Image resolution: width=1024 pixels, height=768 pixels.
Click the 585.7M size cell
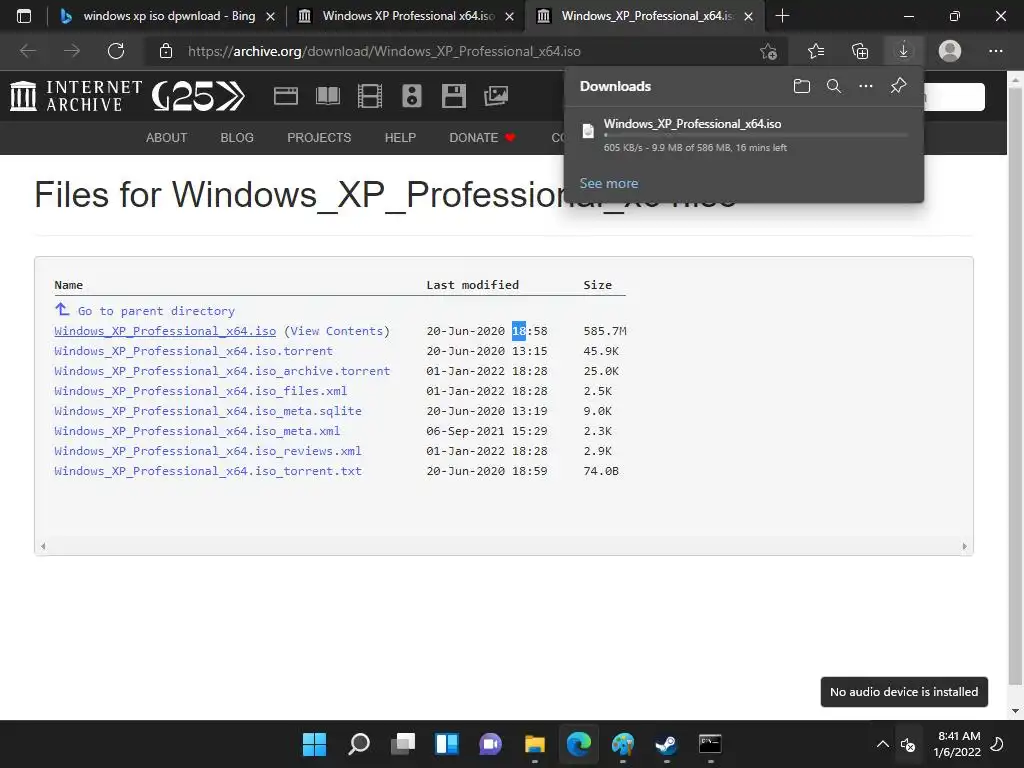605,331
